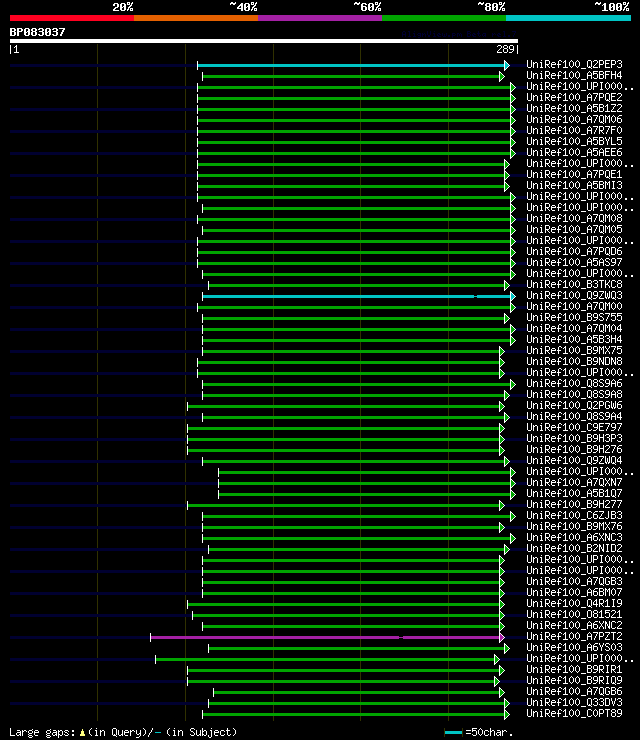Open the UniRef100_Q33DV3 entry
Viewport: 640px width, 740px height.
[574, 703]
